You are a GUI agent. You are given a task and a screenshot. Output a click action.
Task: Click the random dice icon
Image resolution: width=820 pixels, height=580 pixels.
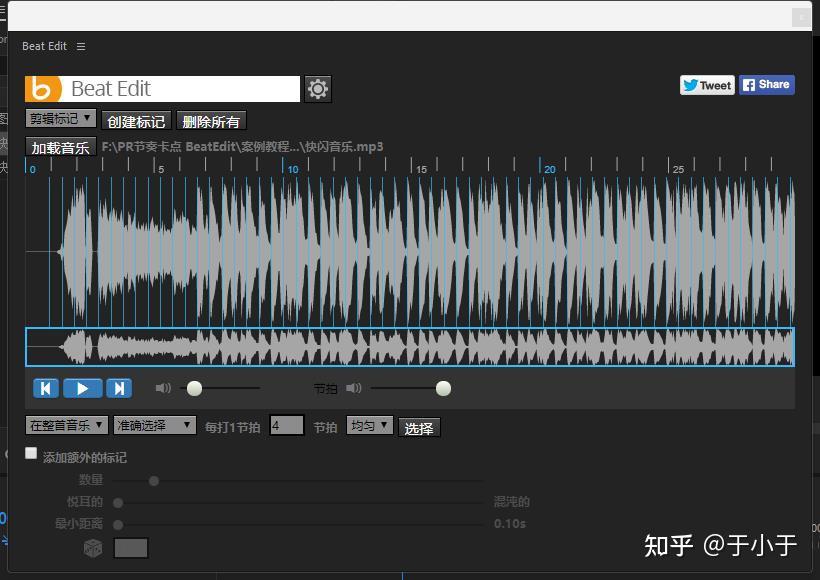coord(93,548)
